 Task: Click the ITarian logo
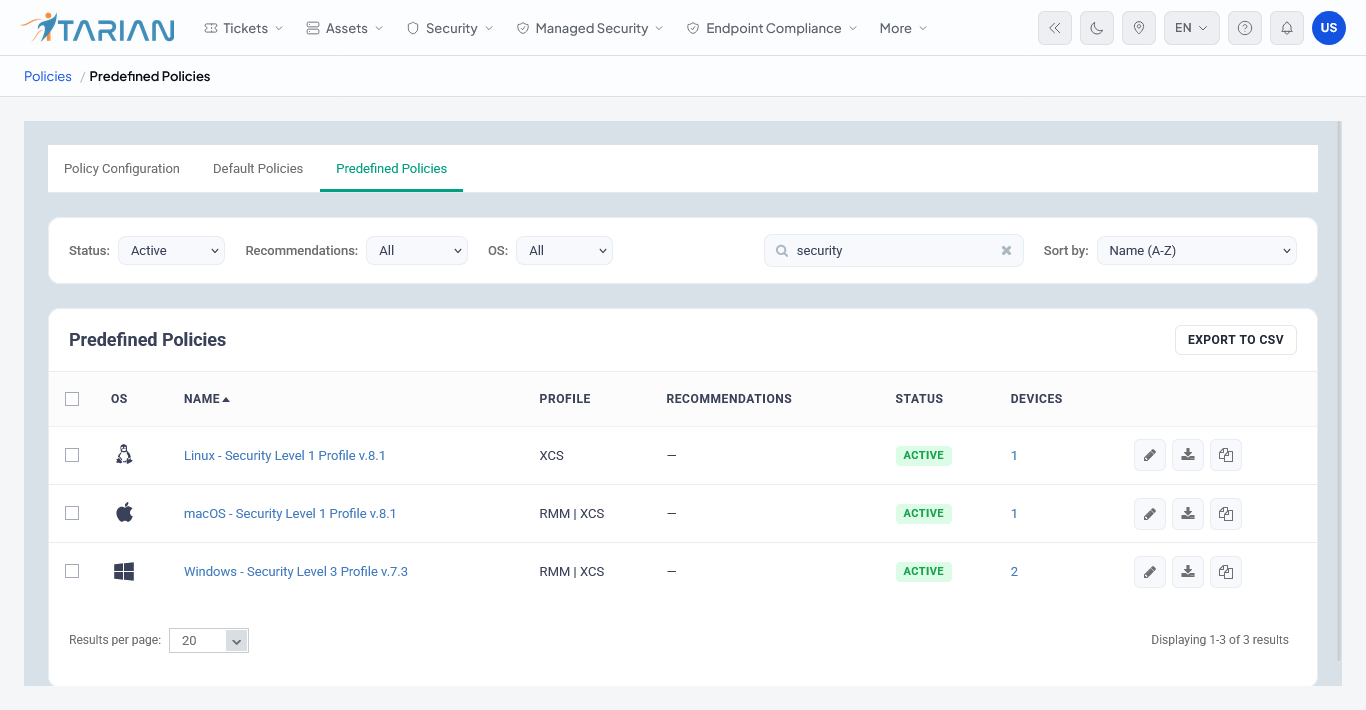pyautogui.click(x=97, y=28)
